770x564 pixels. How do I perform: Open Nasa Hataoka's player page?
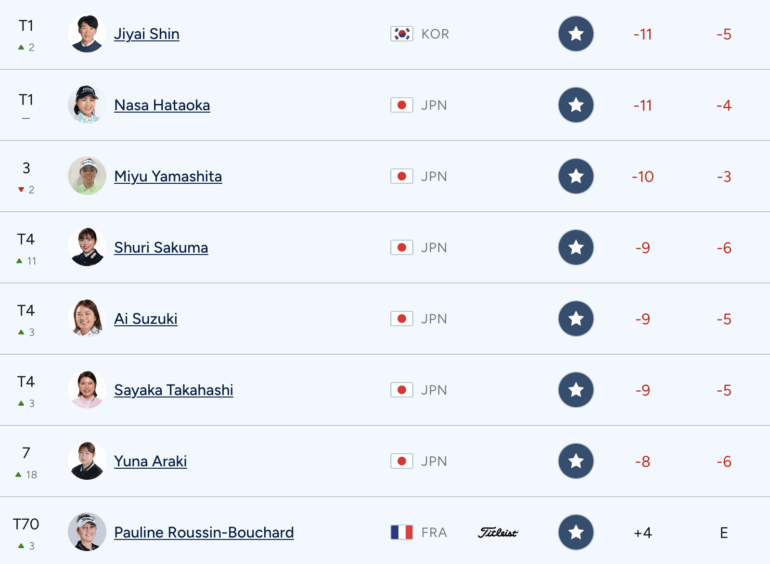click(162, 105)
